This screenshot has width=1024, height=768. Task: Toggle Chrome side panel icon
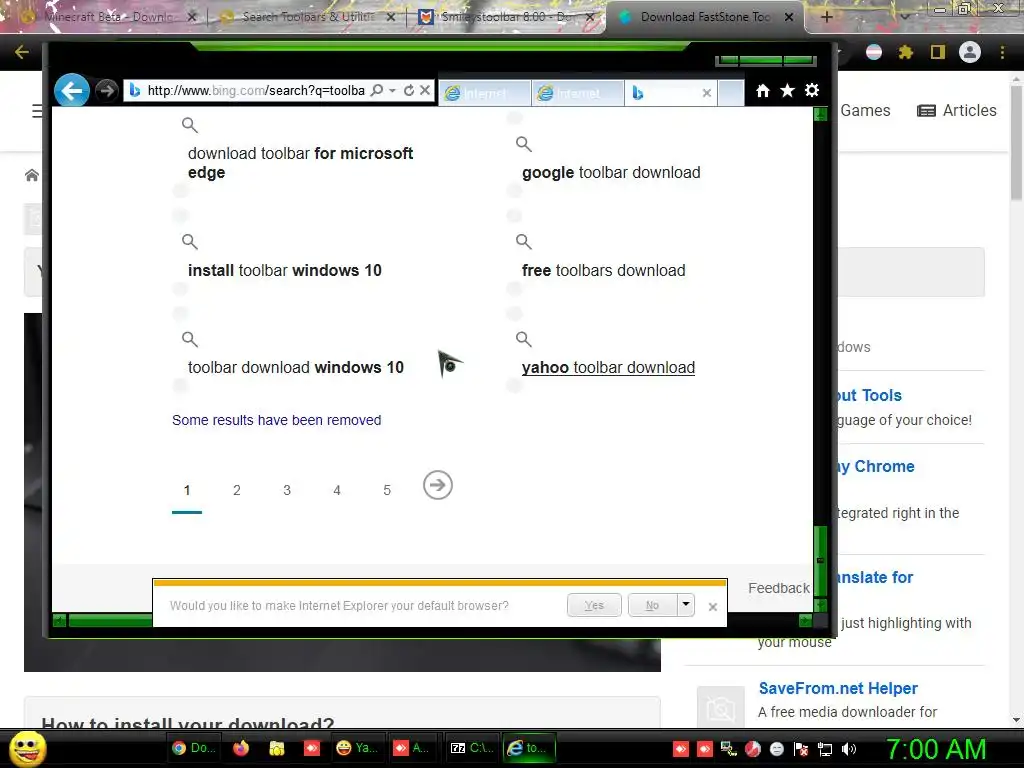938,52
